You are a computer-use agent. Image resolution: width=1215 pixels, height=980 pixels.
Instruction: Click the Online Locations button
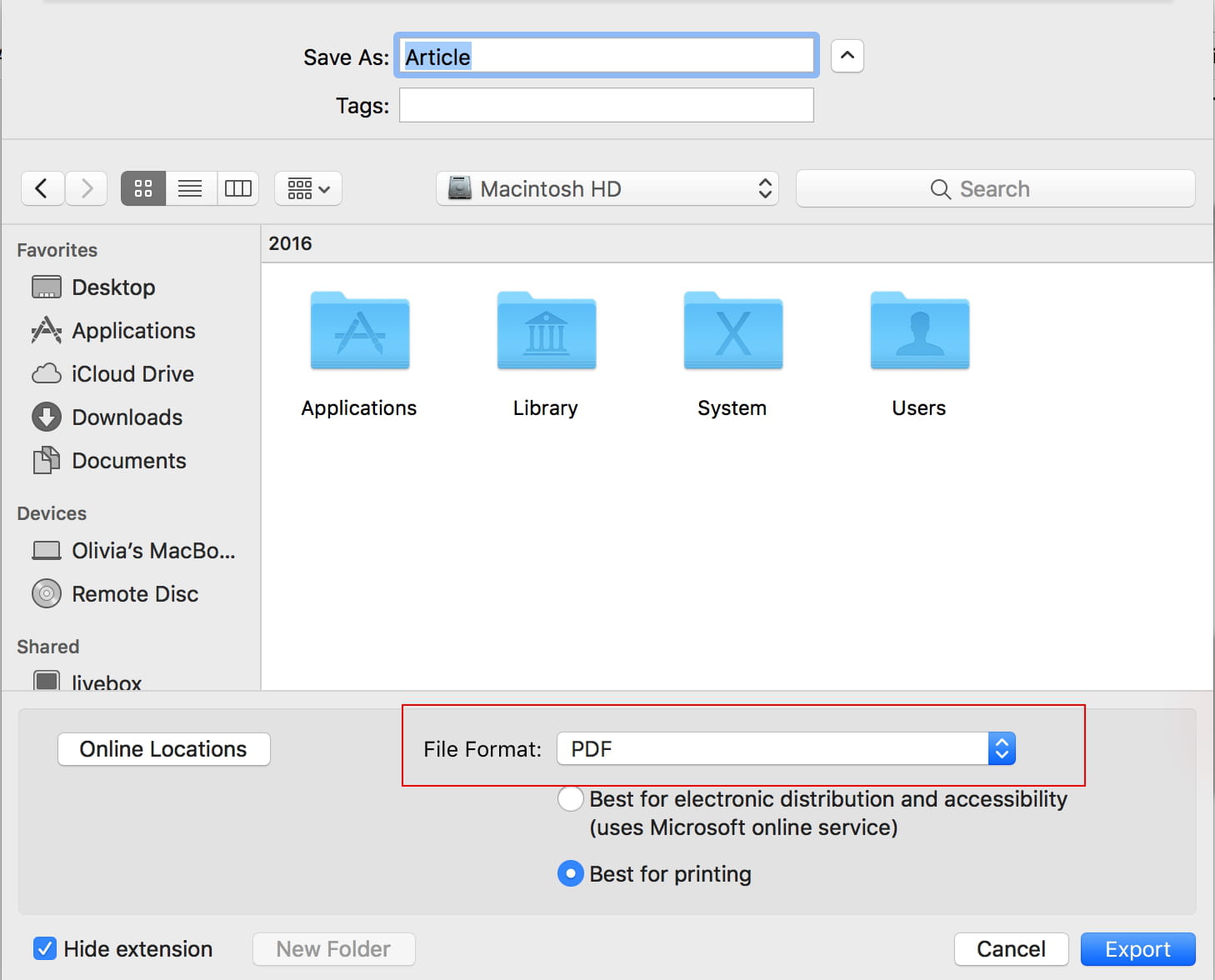(163, 749)
